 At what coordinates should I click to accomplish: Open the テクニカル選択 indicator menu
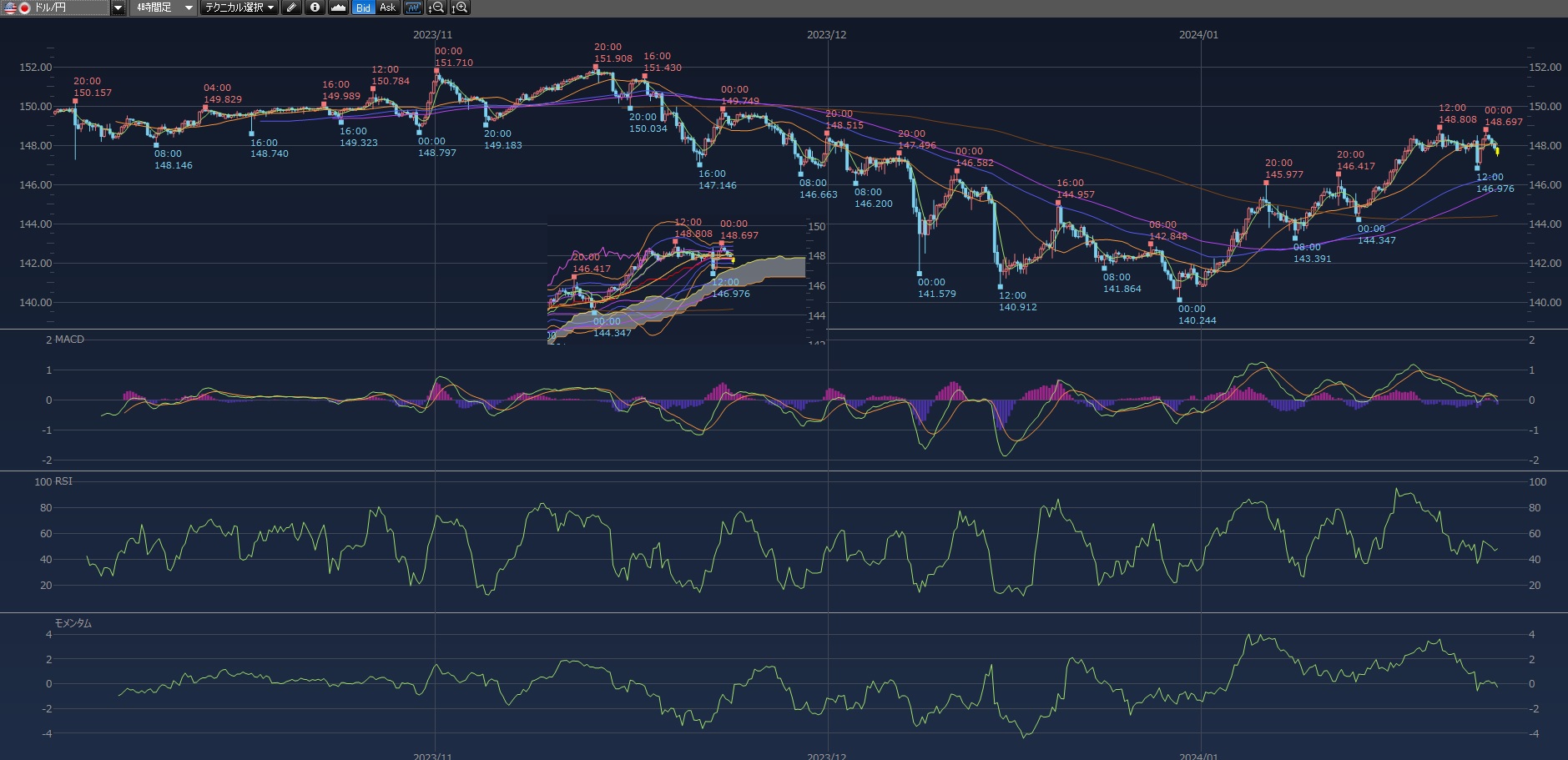click(x=239, y=8)
